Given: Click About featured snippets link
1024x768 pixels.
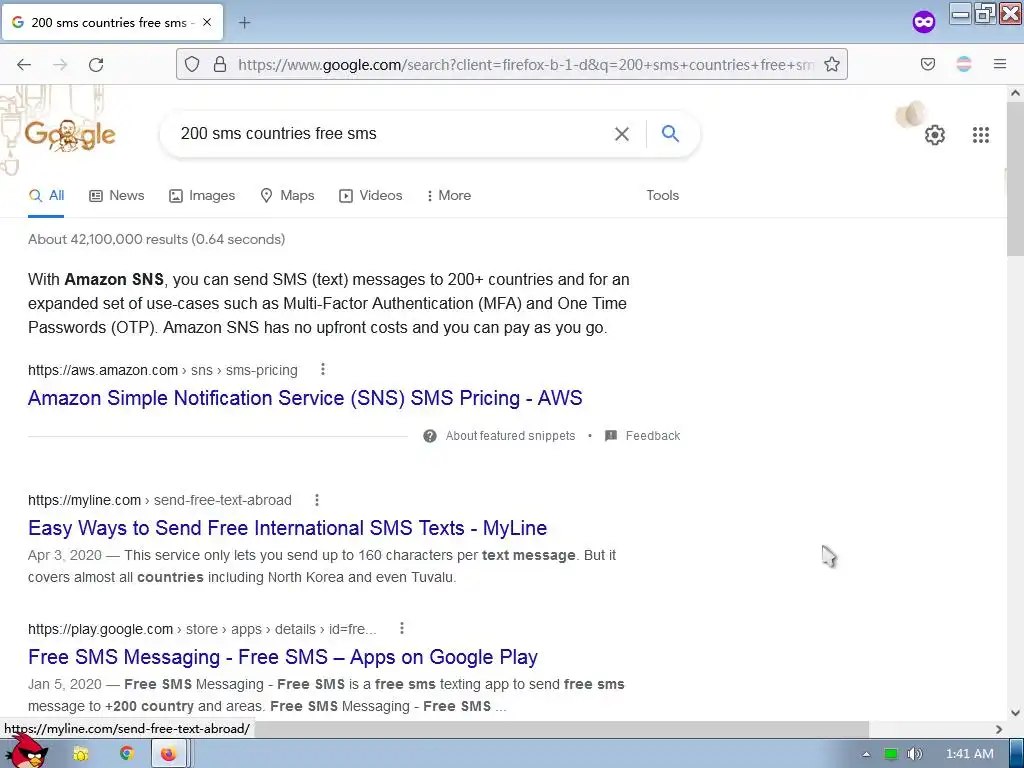Looking at the screenshot, I should [510, 436].
